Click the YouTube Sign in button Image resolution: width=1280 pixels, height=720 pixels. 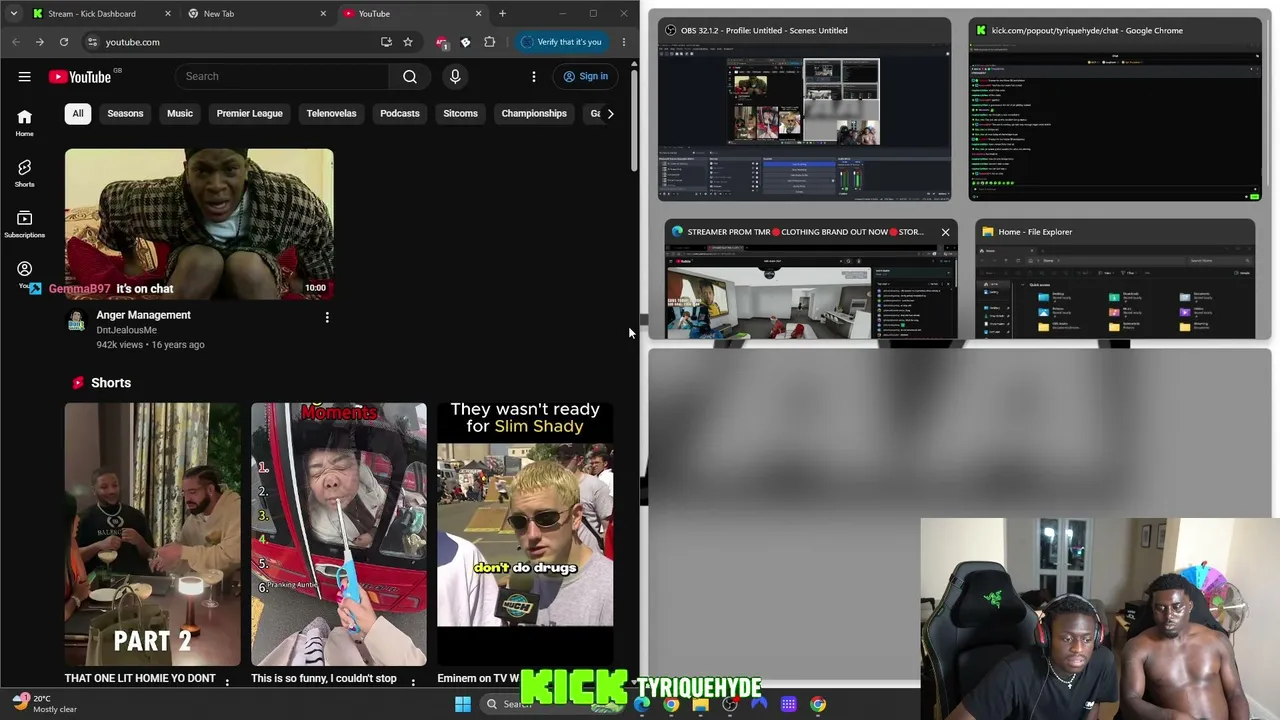point(586,76)
